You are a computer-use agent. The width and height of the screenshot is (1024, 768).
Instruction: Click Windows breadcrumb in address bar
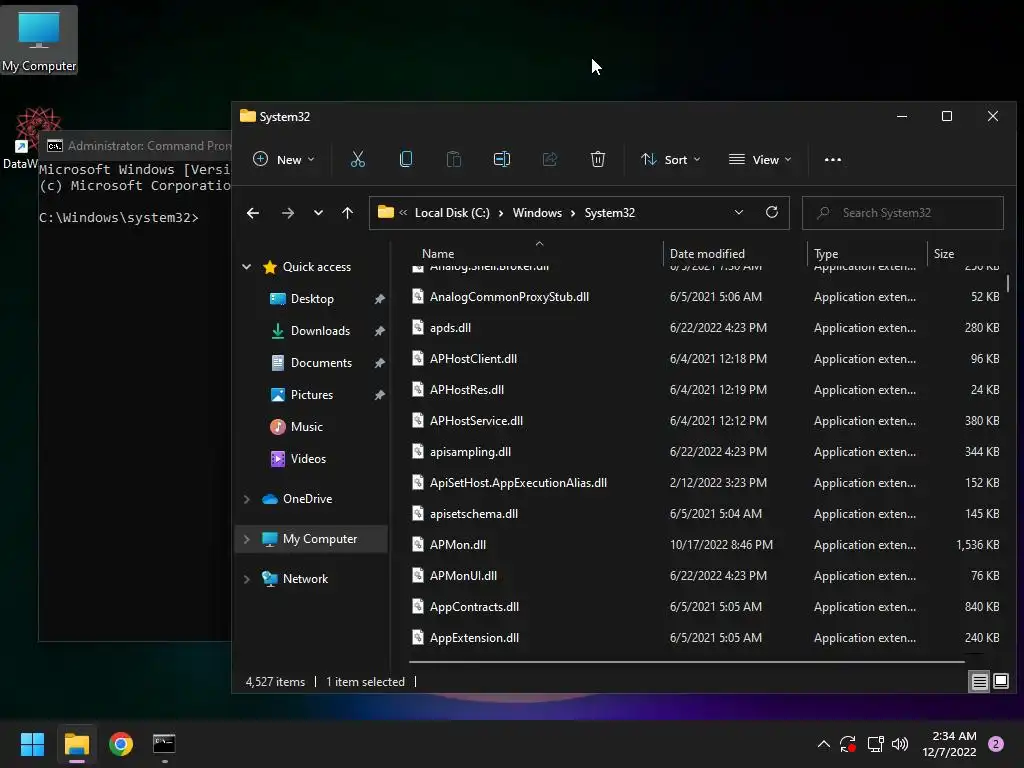(x=537, y=213)
